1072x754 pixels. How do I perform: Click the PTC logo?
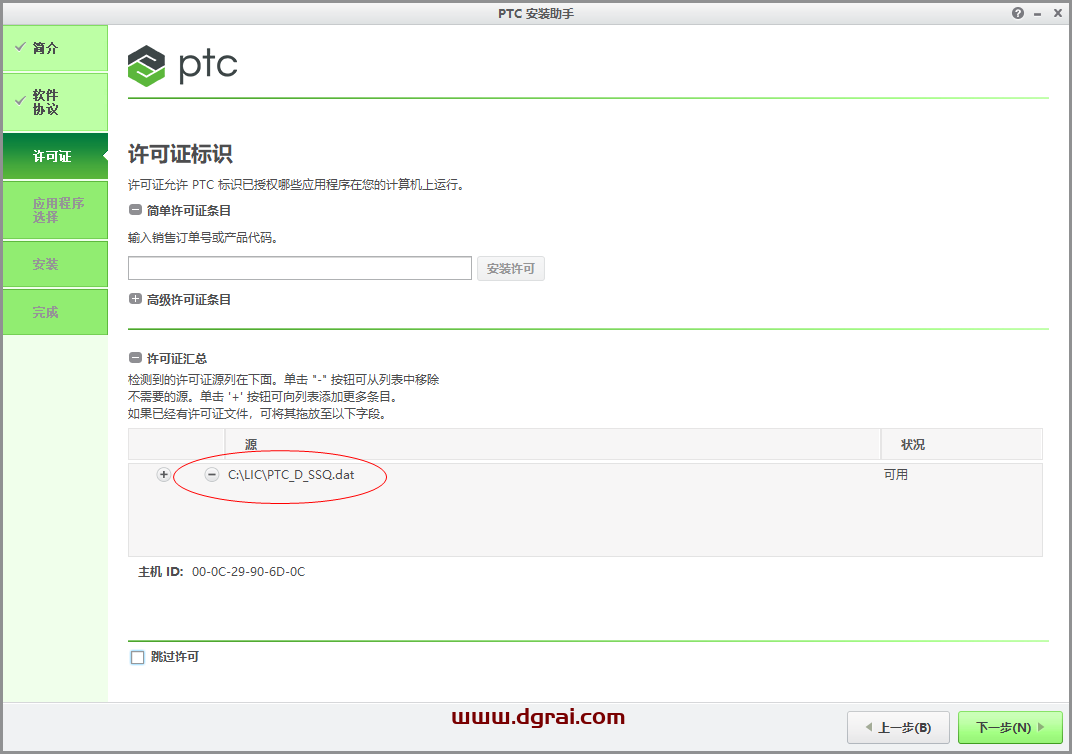coord(183,66)
